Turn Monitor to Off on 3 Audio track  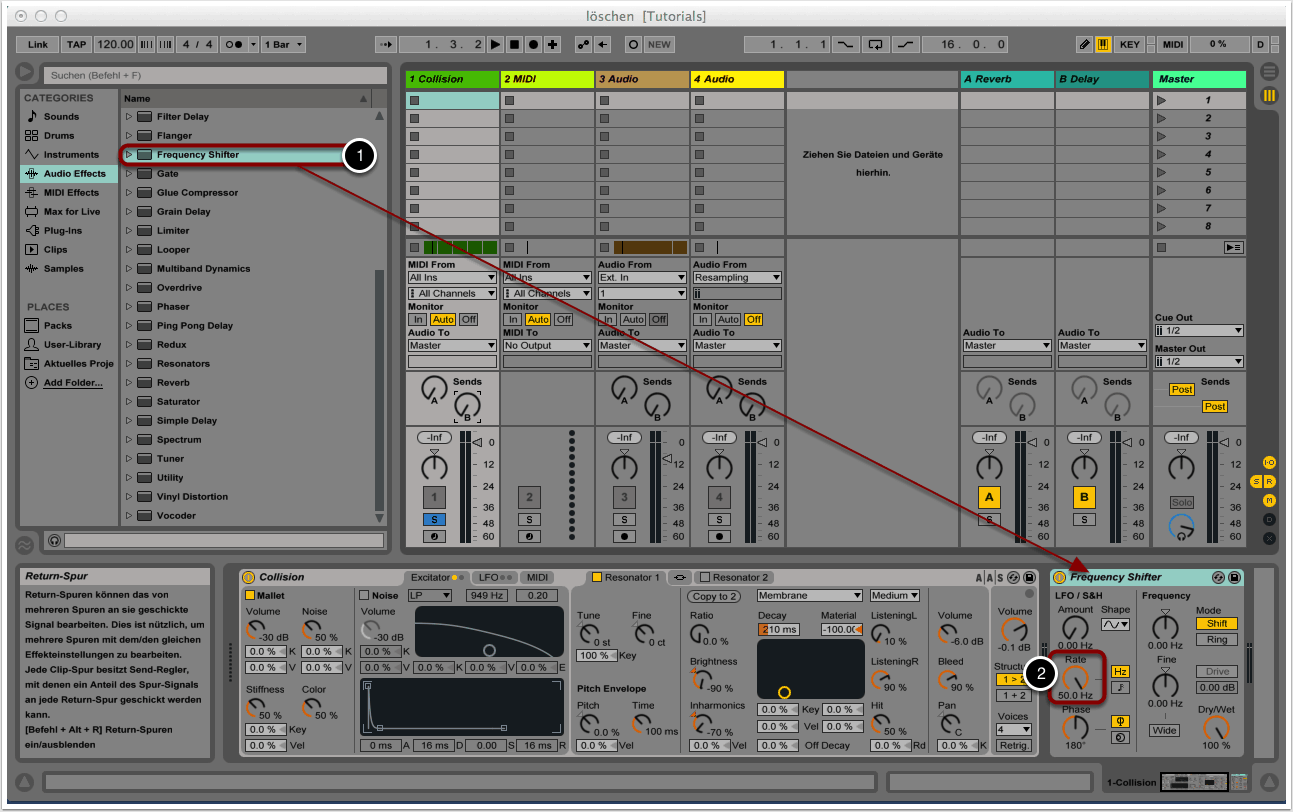[658, 320]
